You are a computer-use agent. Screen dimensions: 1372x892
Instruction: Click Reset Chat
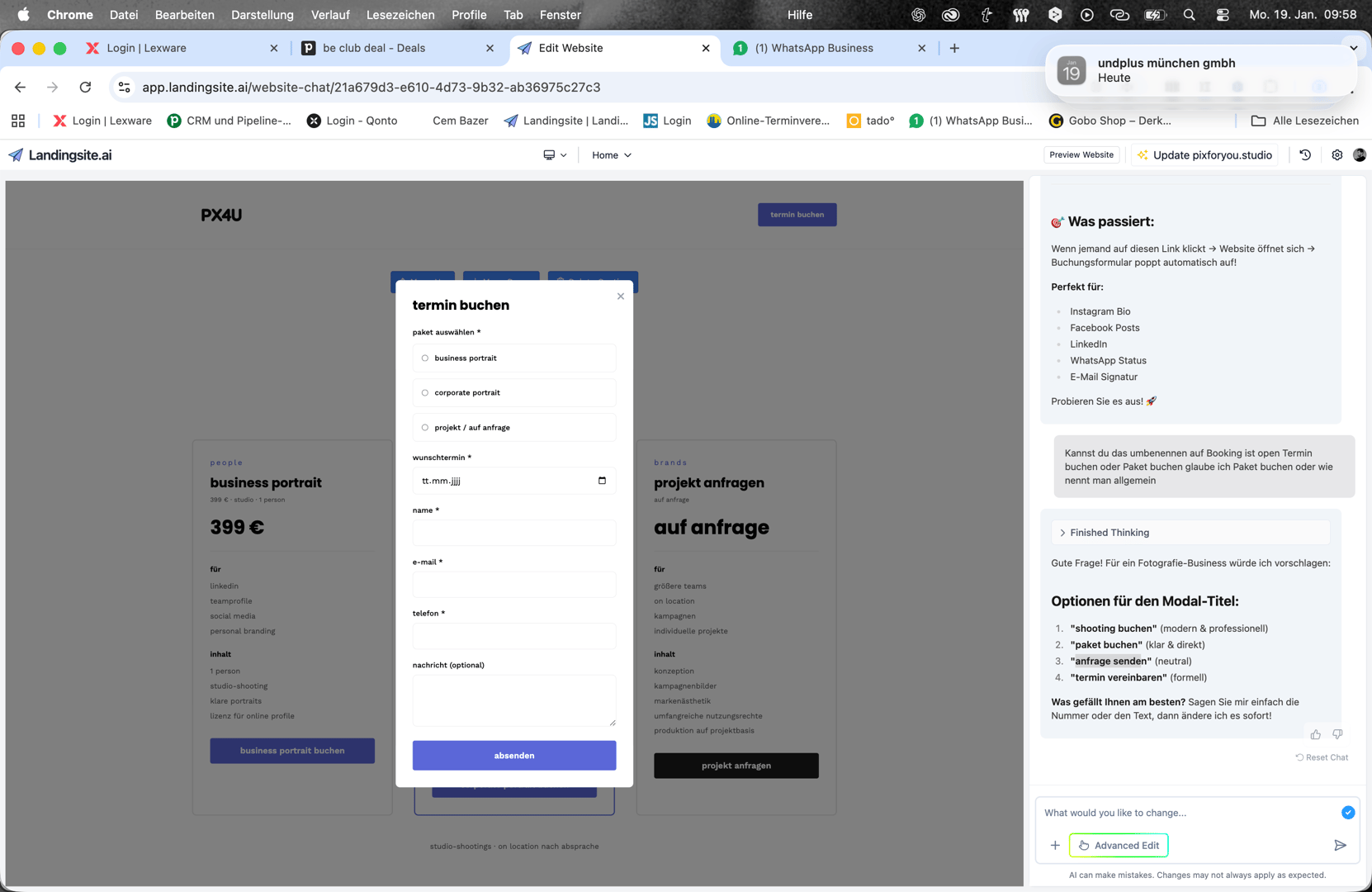pyautogui.click(x=1322, y=757)
